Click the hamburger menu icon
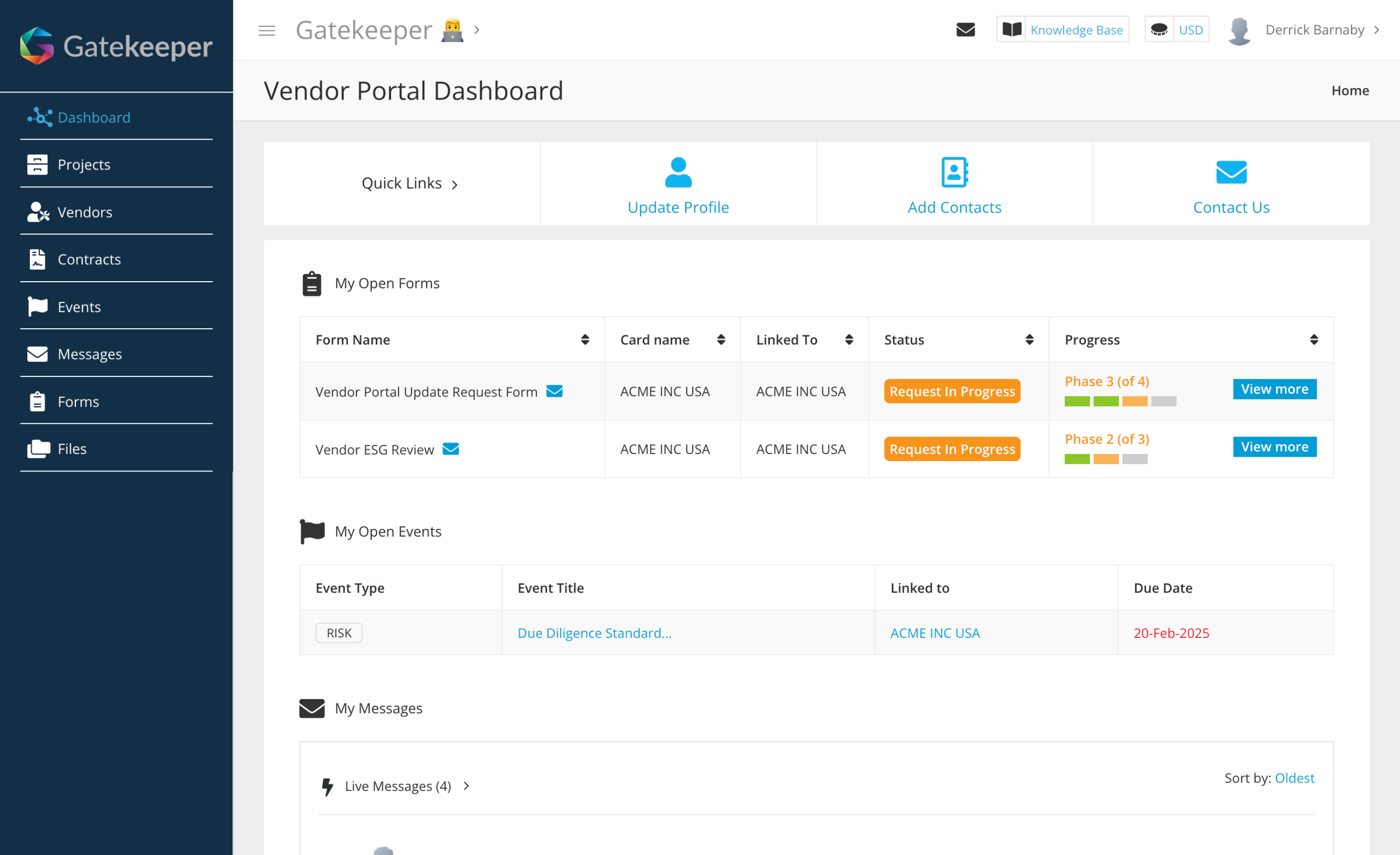Image resolution: width=1400 pixels, height=855 pixels. (266, 30)
